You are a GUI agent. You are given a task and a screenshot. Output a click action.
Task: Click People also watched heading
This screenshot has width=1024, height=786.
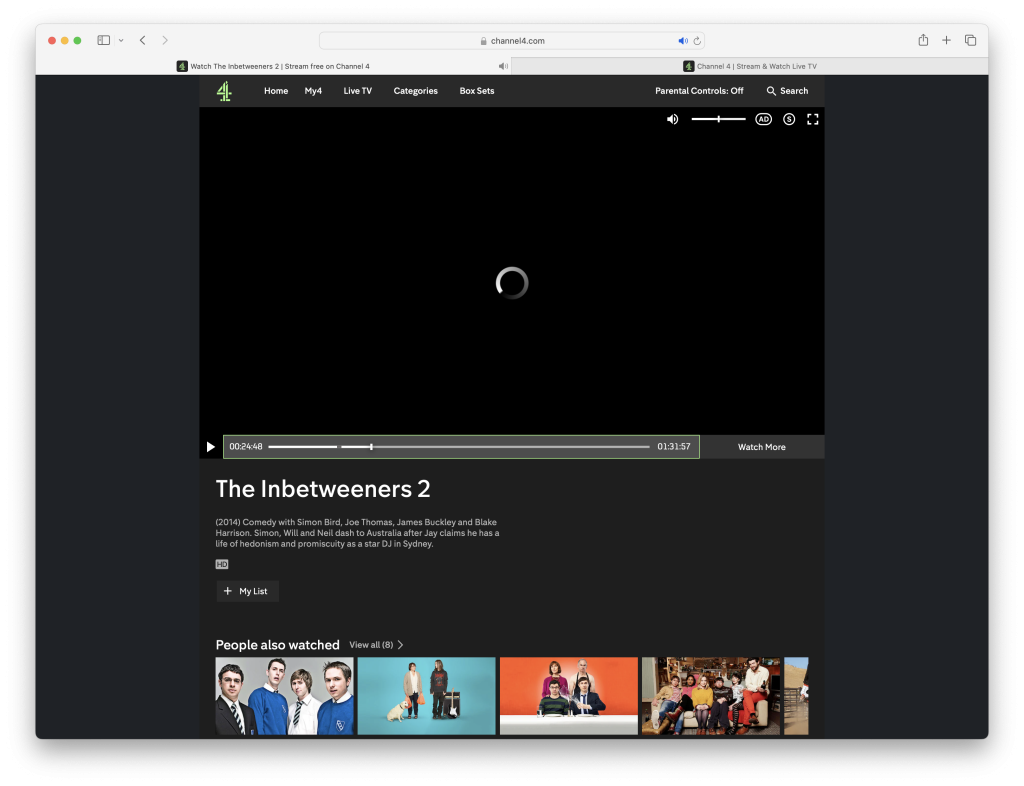point(278,645)
